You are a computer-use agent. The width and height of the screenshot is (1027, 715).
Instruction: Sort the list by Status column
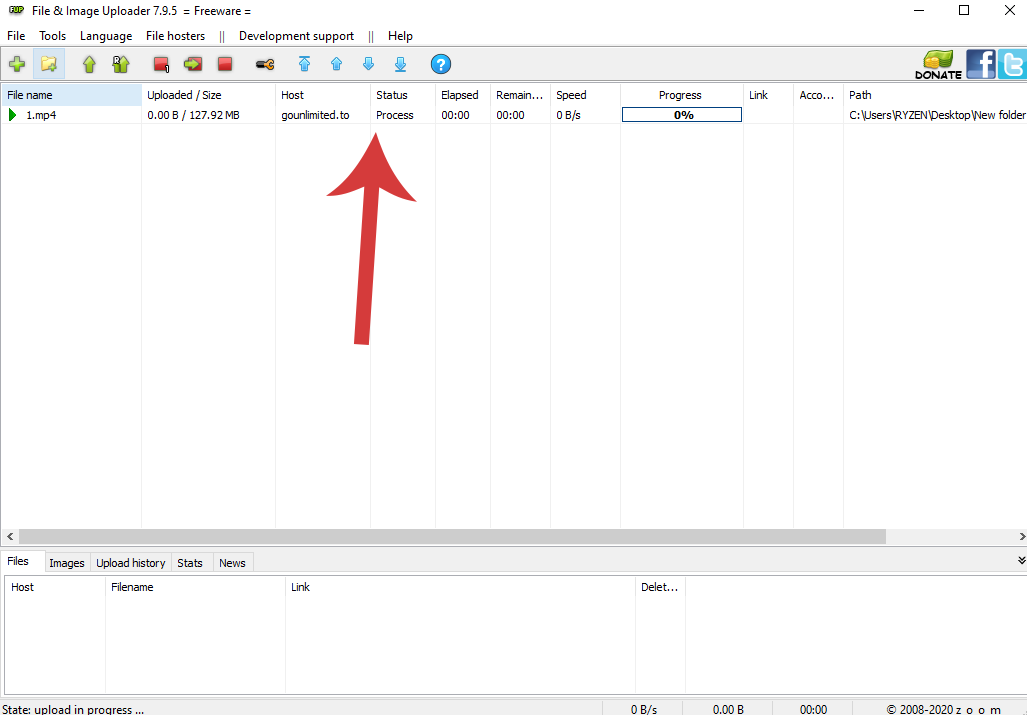pyautogui.click(x=392, y=95)
